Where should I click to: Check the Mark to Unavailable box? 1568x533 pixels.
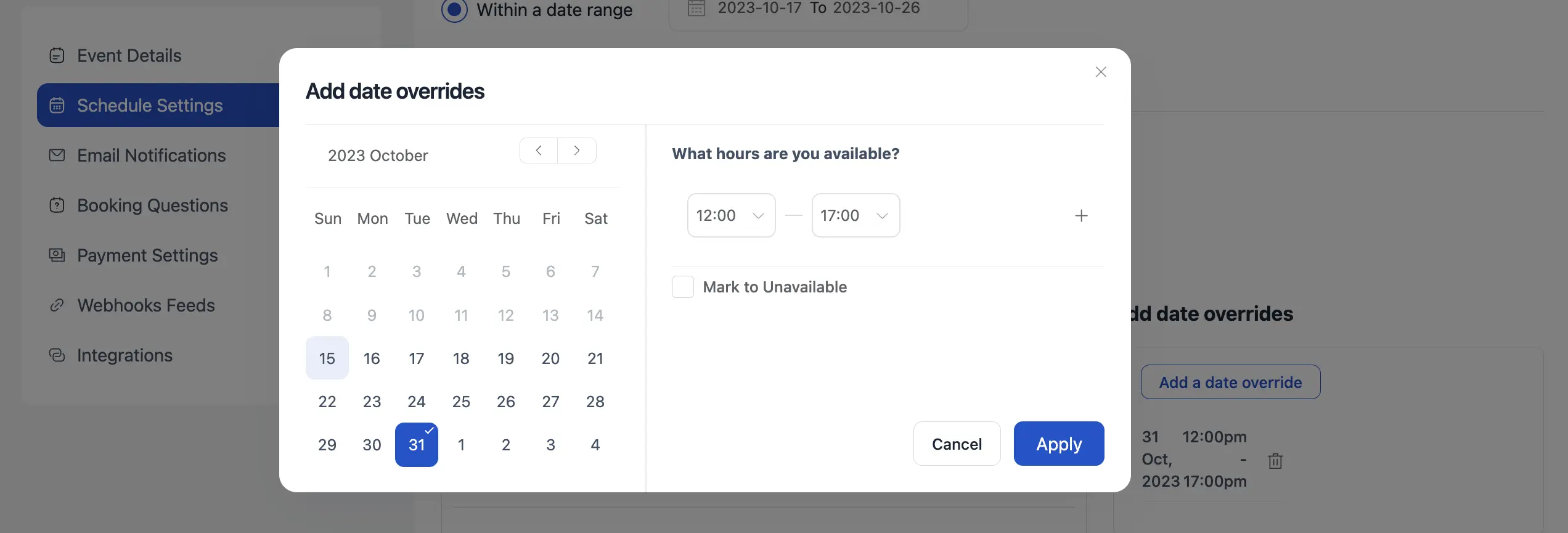tap(682, 287)
